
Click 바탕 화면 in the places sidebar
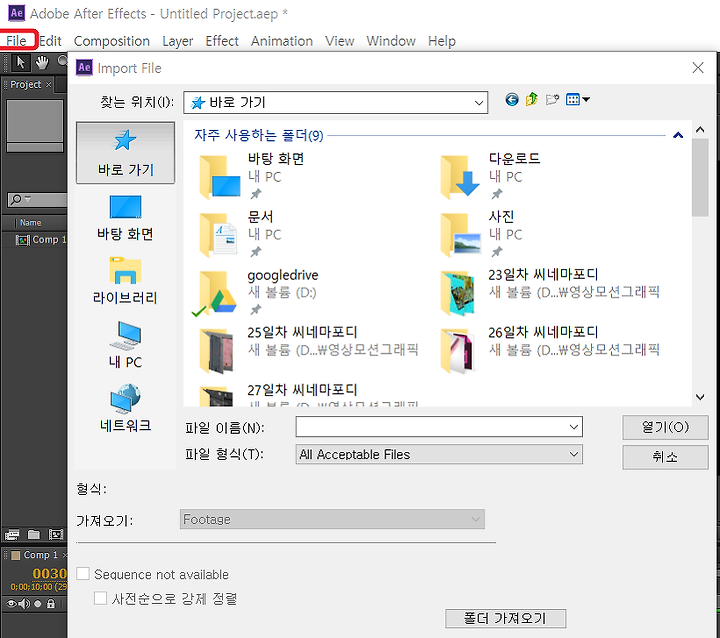pyautogui.click(x=125, y=218)
